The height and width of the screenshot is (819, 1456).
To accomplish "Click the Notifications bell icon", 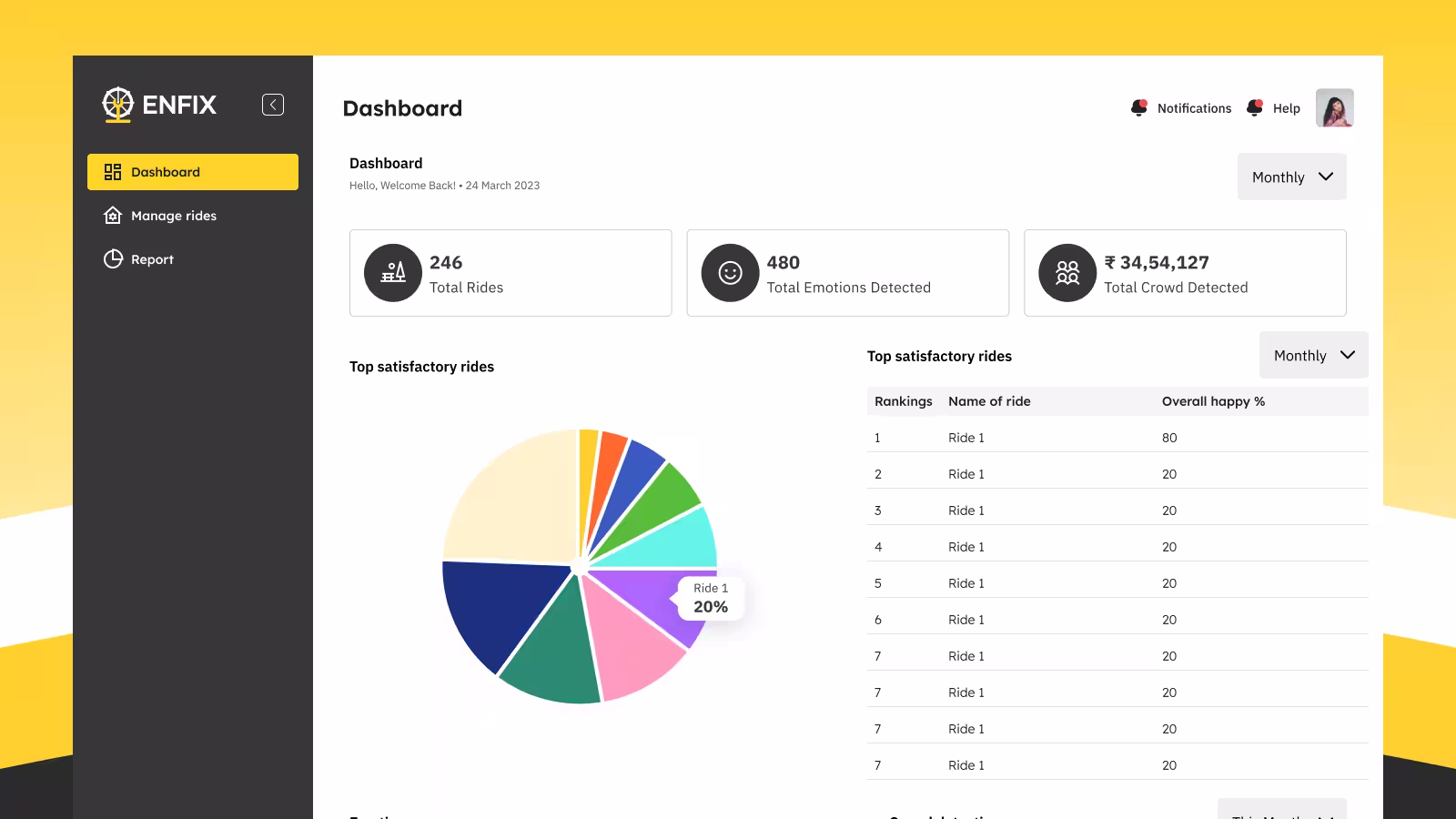I will [1139, 107].
